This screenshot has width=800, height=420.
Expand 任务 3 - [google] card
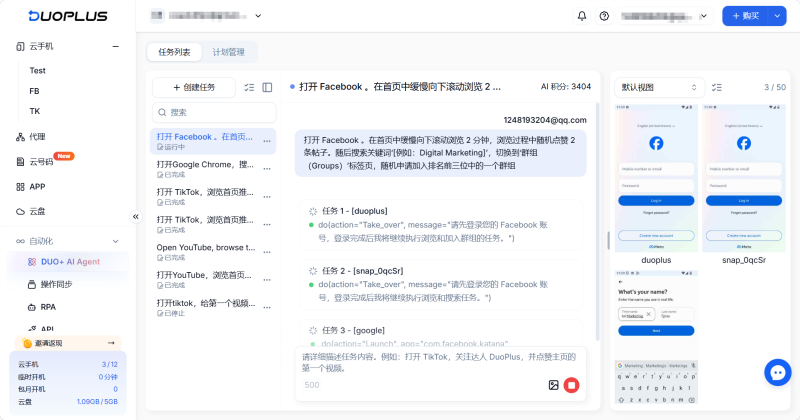(x=441, y=334)
